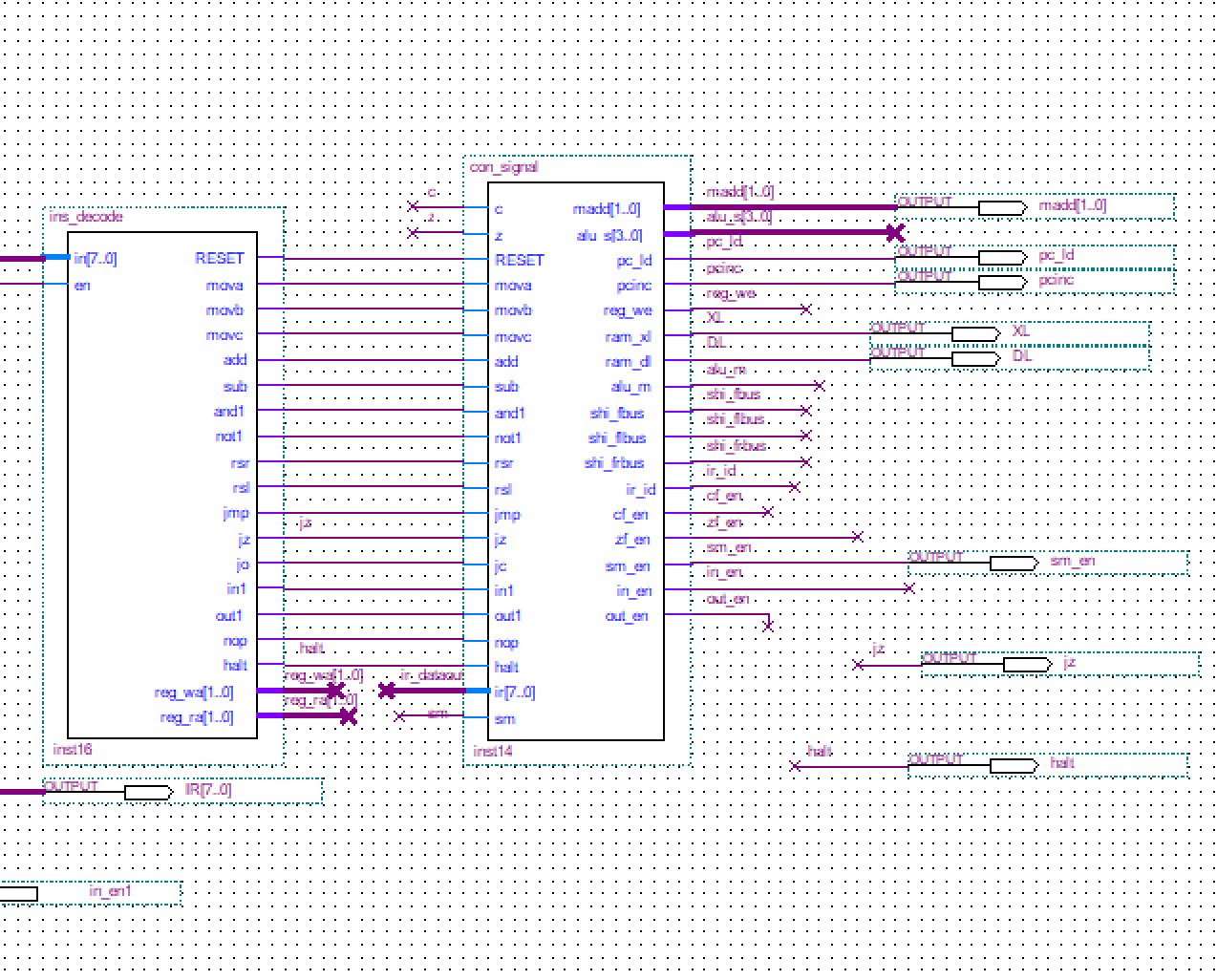The height and width of the screenshot is (980, 1217).
Task: Select the reg_ra[1..0] port of ins_decode
Action: [196, 717]
